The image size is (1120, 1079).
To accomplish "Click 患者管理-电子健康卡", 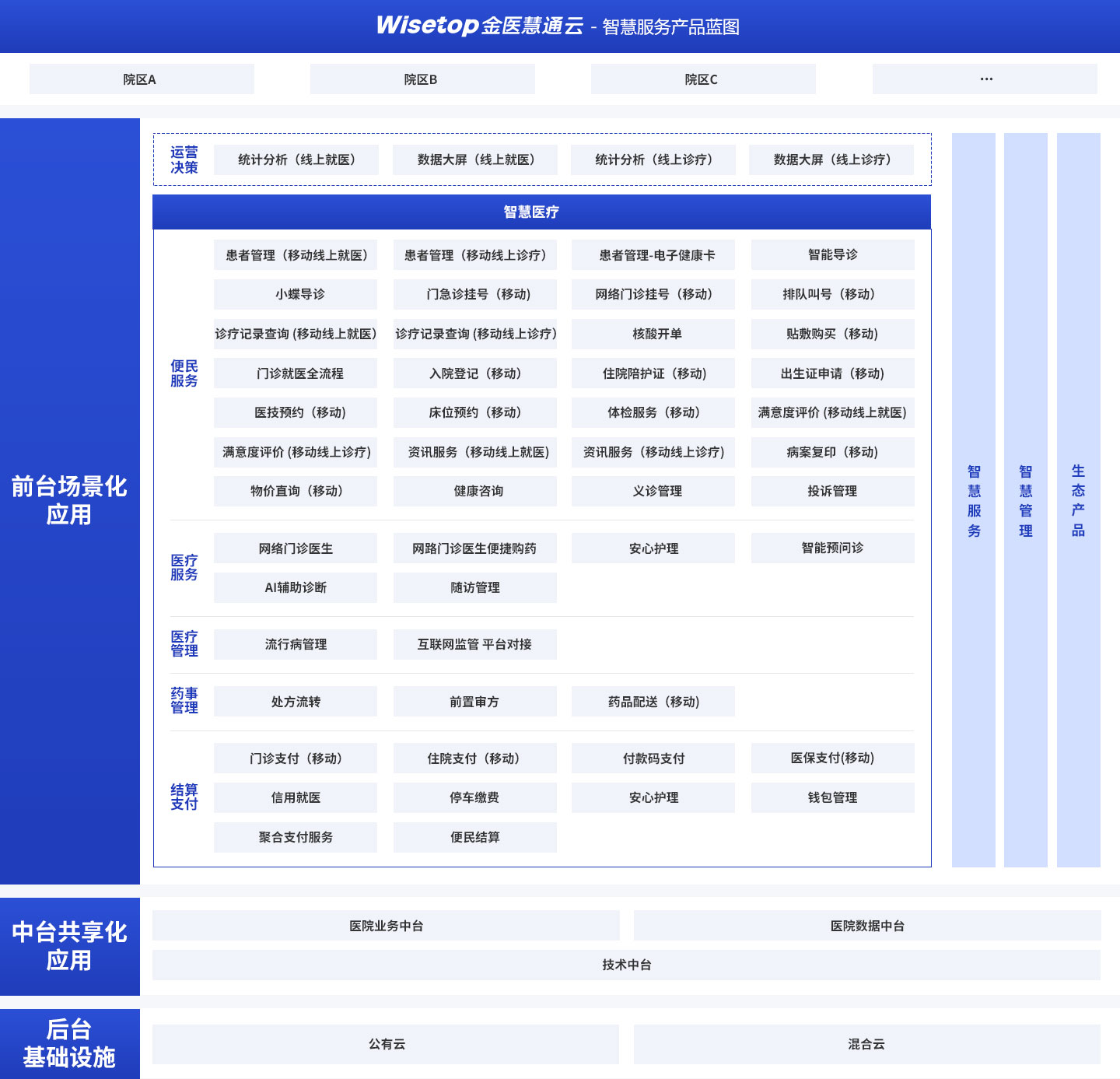I will [653, 255].
